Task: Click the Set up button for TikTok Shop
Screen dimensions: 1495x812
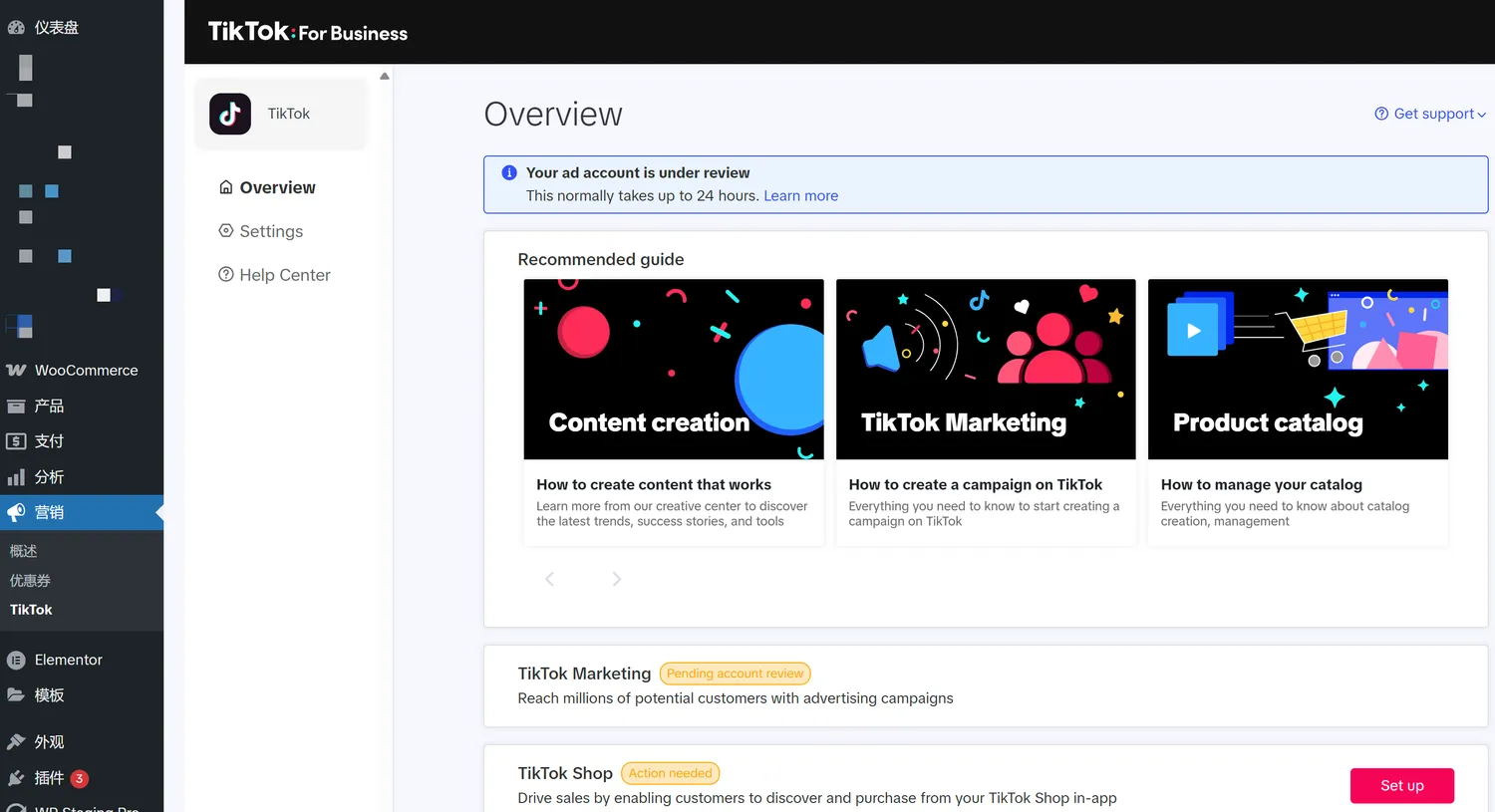Action: [x=1401, y=785]
